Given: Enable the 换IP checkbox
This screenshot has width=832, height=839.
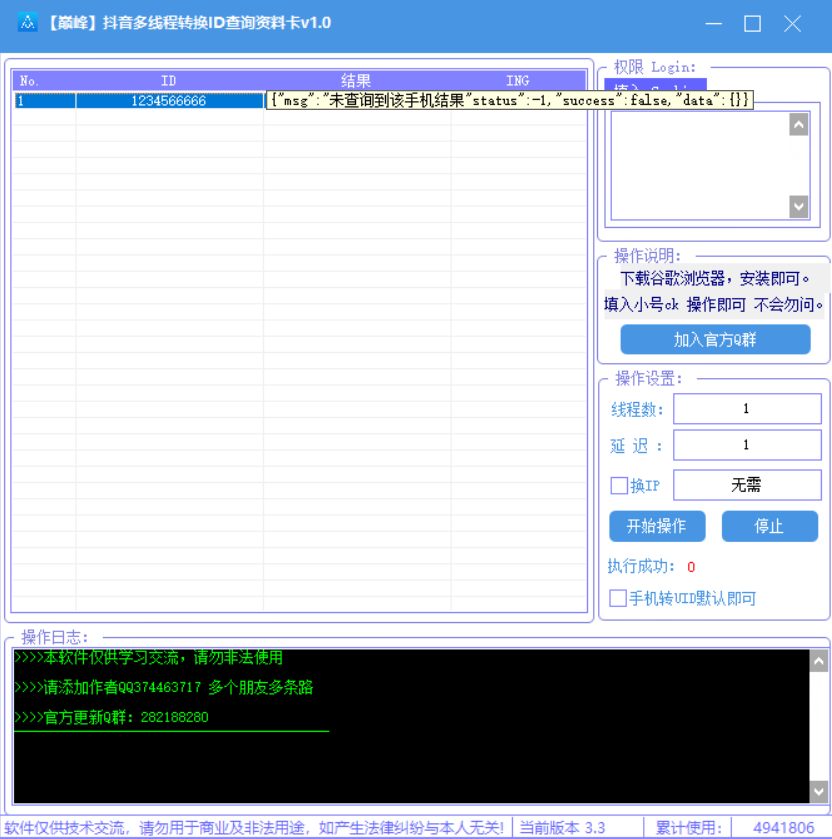Looking at the screenshot, I should (x=621, y=485).
